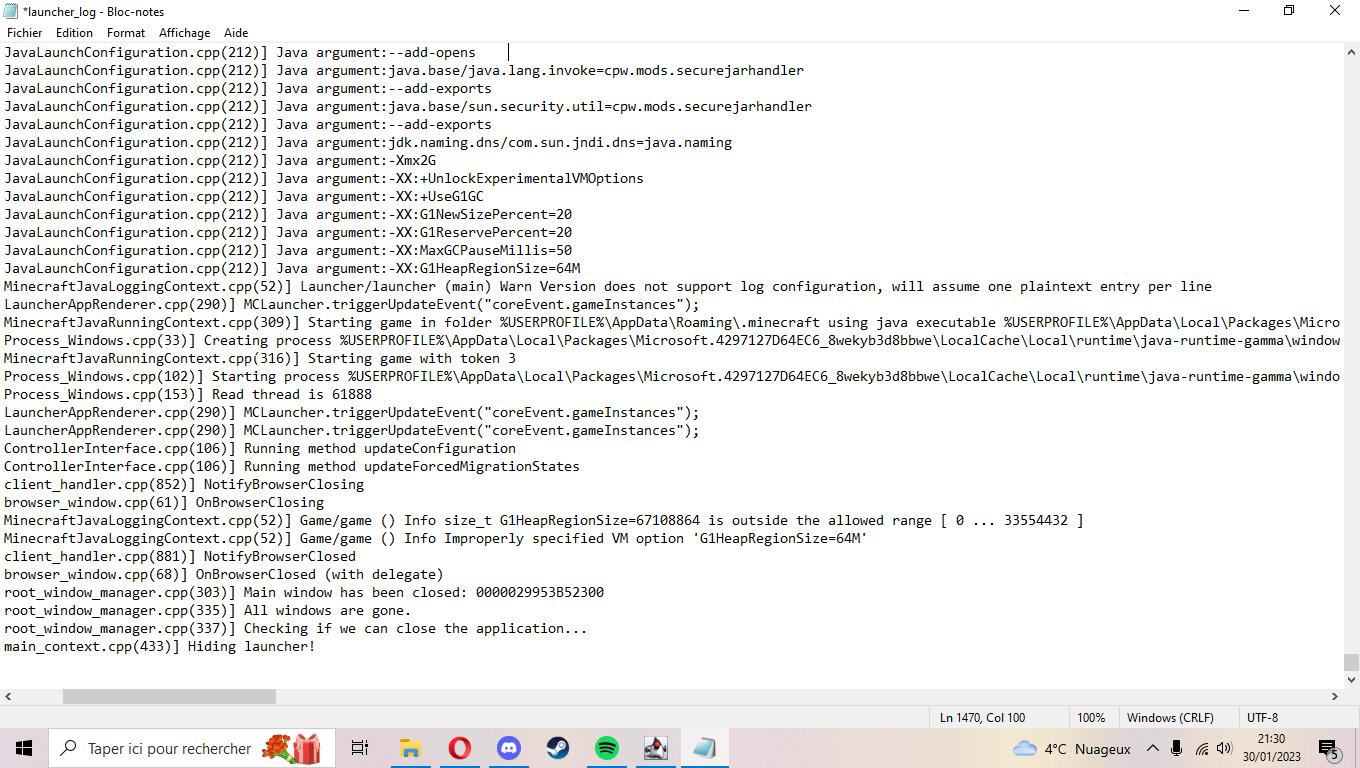
Task: Click the 'G1NewSizePercent=20' line
Action: coord(288,214)
